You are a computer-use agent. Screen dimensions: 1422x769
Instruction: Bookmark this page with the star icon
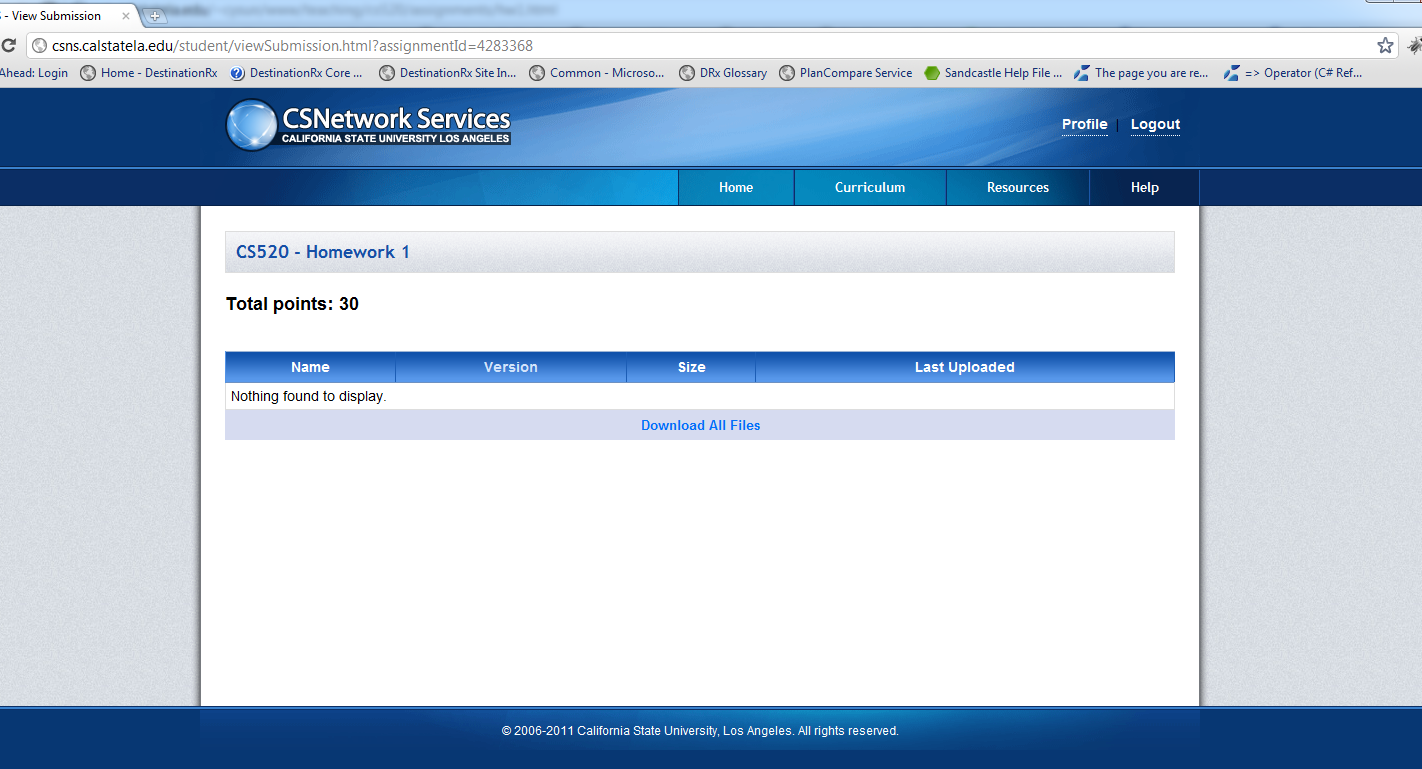coord(1385,46)
